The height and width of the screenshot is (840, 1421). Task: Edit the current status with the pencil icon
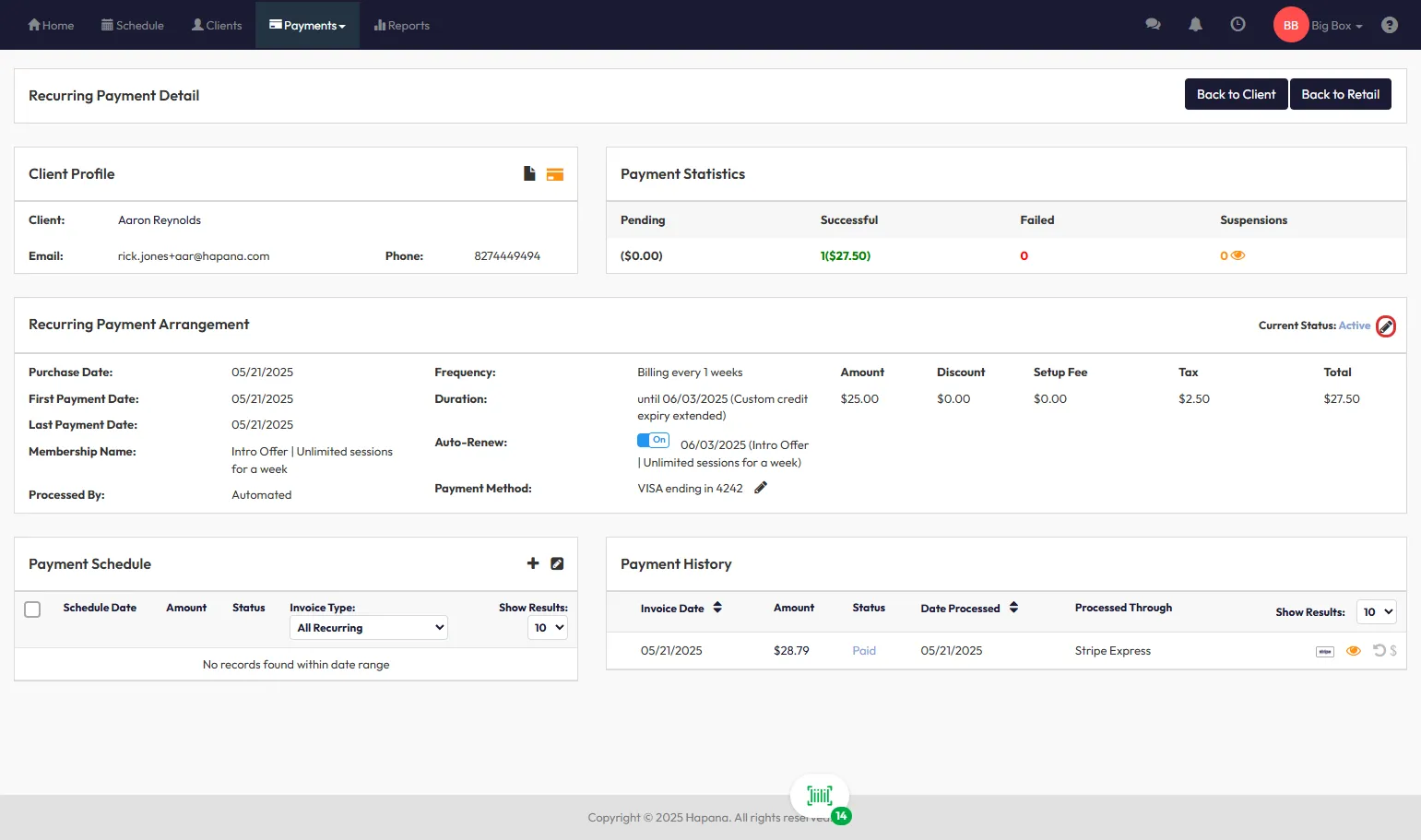pyautogui.click(x=1385, y=326)
